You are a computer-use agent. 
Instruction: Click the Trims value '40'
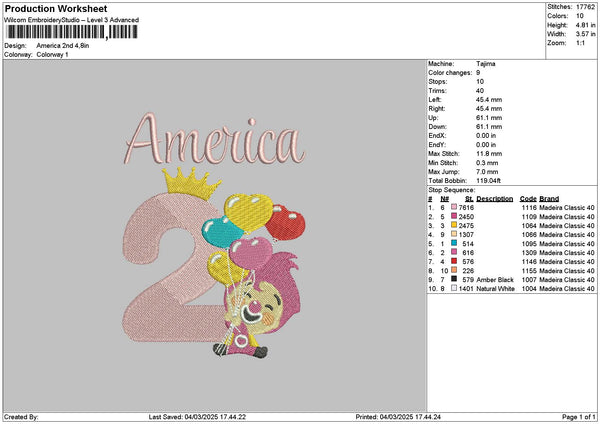480,91
